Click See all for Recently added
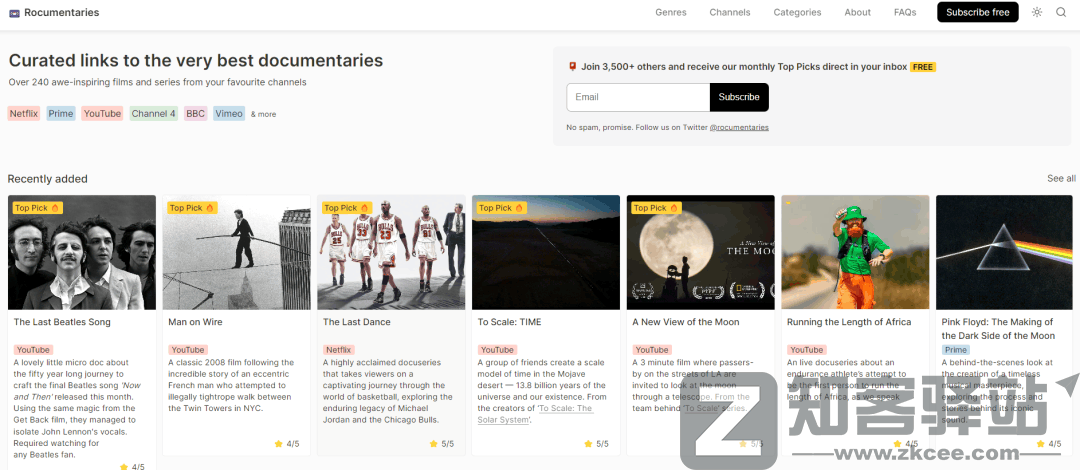Image resolution: width=1080 pixels, height=470 pixels. pos(1061,178)
